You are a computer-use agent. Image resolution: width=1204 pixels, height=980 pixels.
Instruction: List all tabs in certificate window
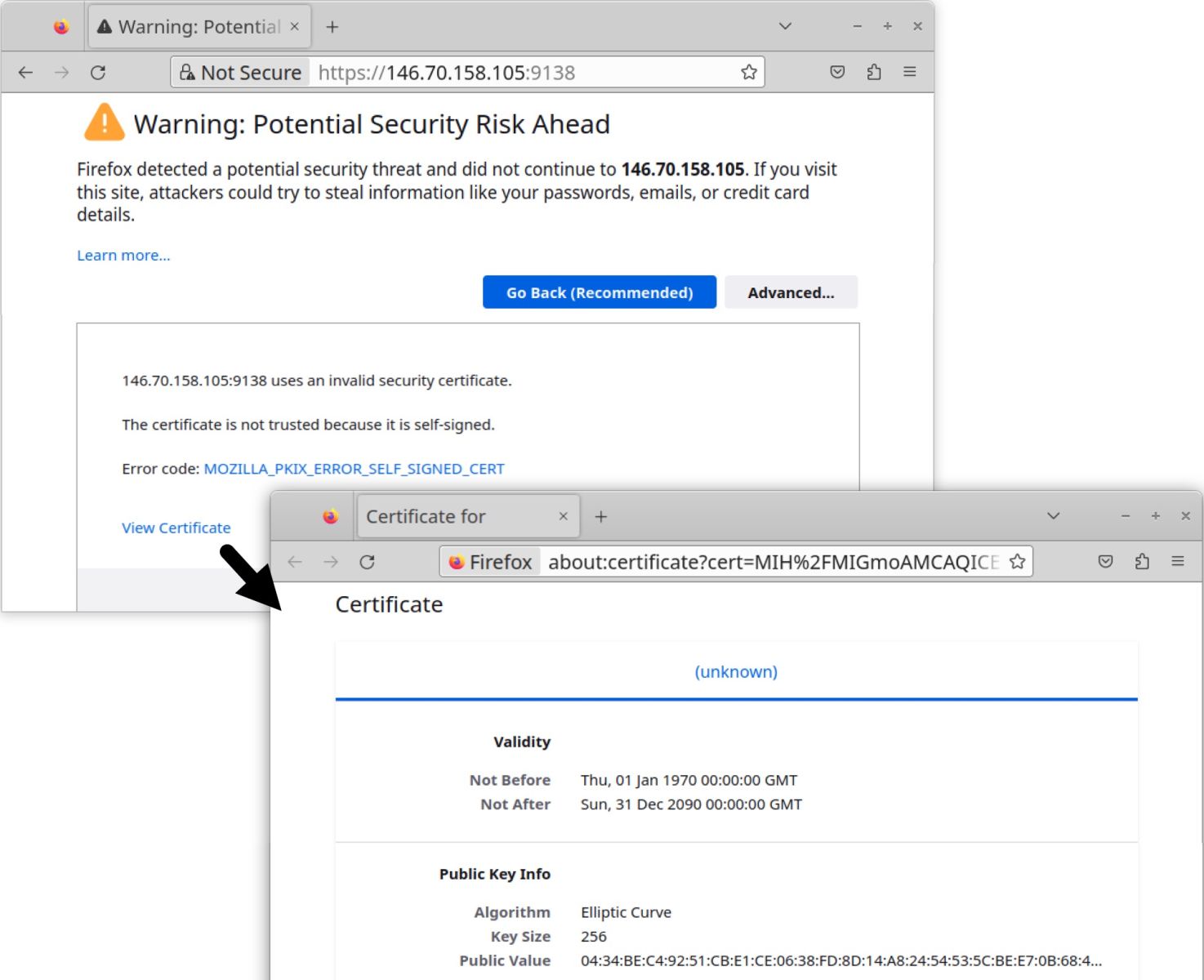[1053, 516]
